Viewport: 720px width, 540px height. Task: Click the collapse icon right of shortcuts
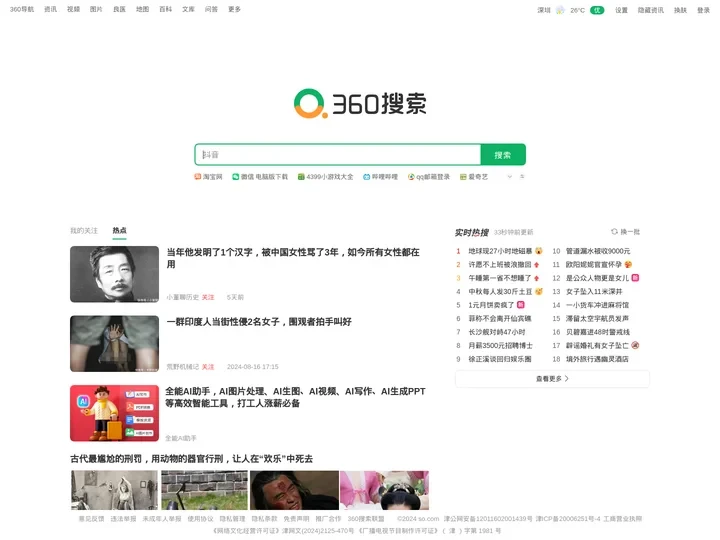[x=522, y=176]
